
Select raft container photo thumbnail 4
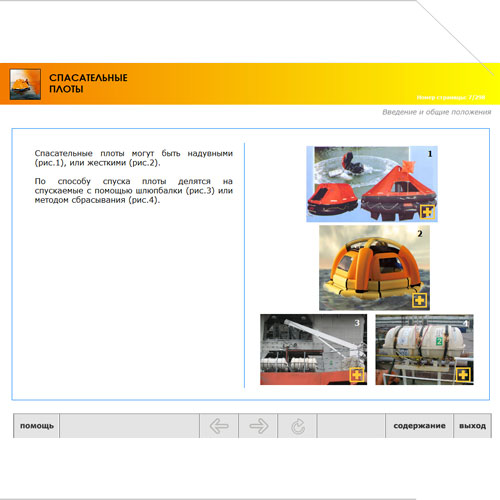(424, 349)
